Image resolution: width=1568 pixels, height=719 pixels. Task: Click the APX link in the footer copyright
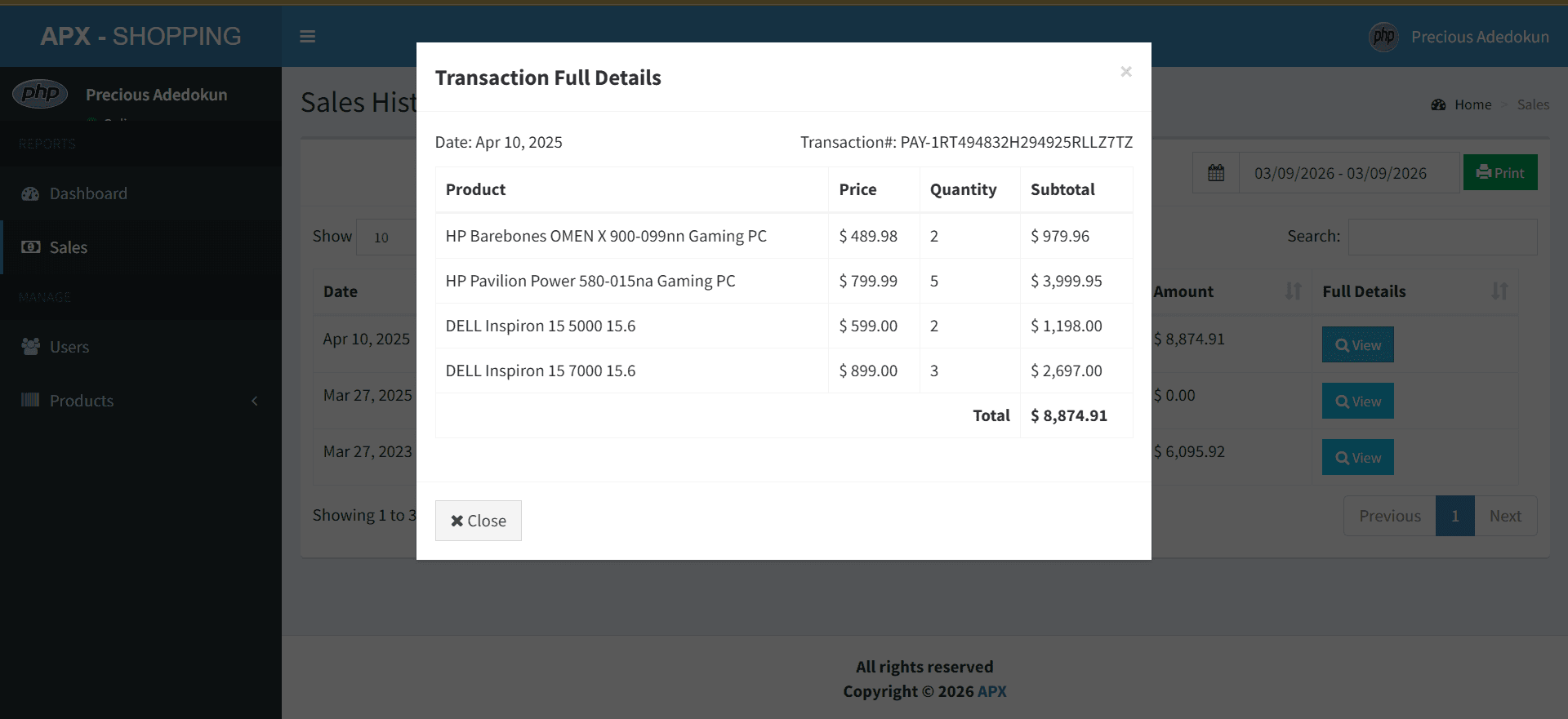992,691
